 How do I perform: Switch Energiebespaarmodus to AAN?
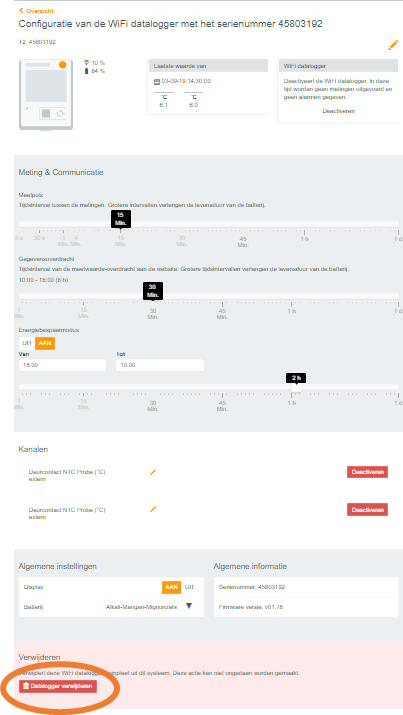tap(45, 343)
